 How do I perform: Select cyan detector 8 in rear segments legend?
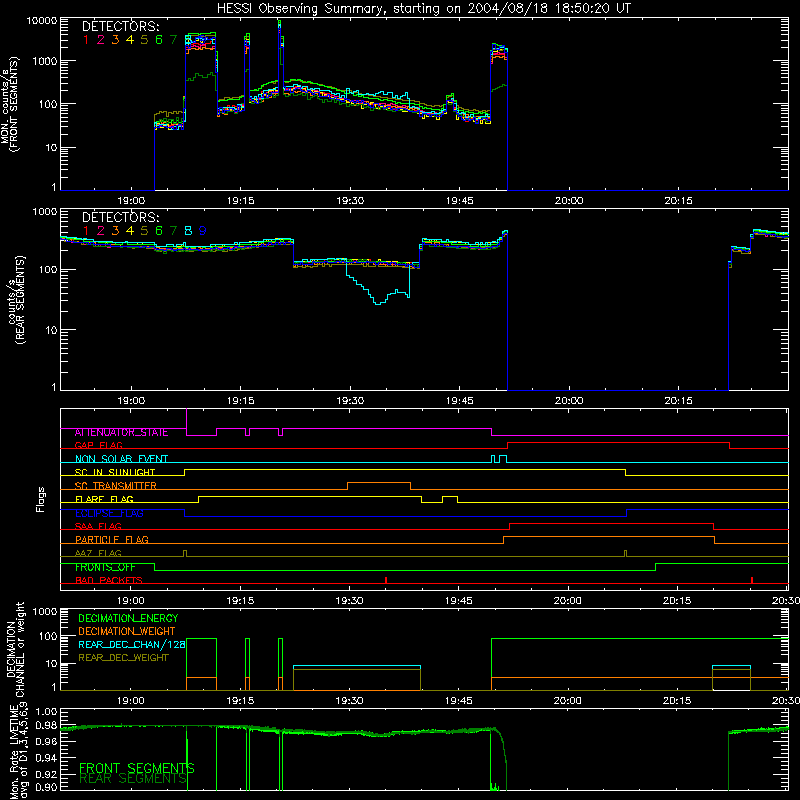tap(188, 231)
